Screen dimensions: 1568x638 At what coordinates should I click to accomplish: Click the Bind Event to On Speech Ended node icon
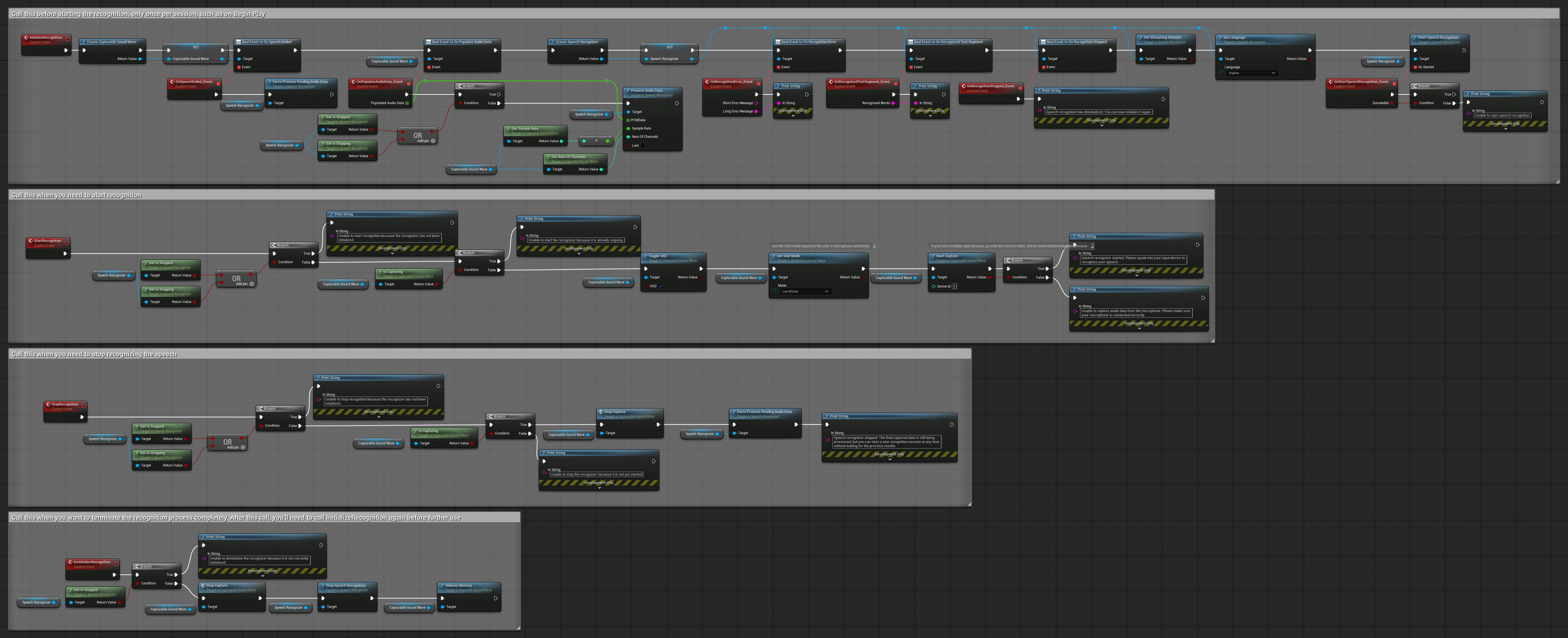(x=239, y=42)
